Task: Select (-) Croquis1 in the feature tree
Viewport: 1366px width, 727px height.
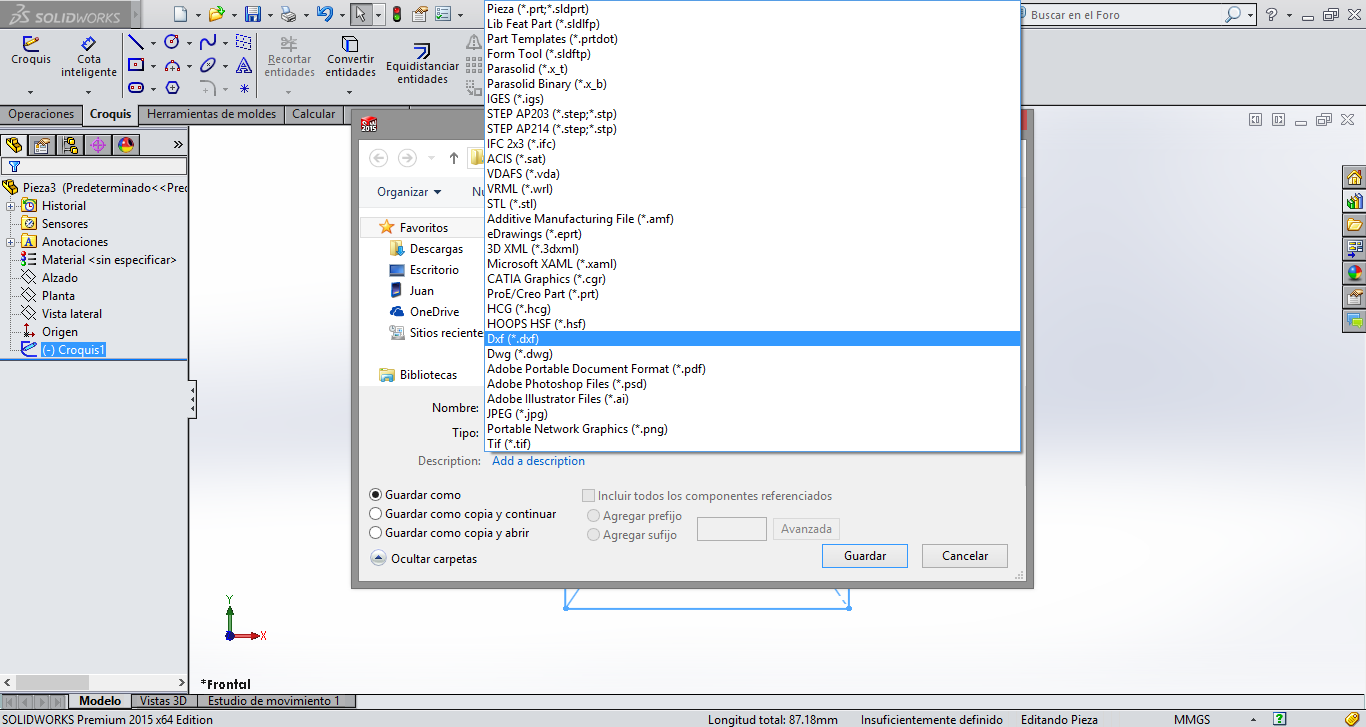Action: 73,350
